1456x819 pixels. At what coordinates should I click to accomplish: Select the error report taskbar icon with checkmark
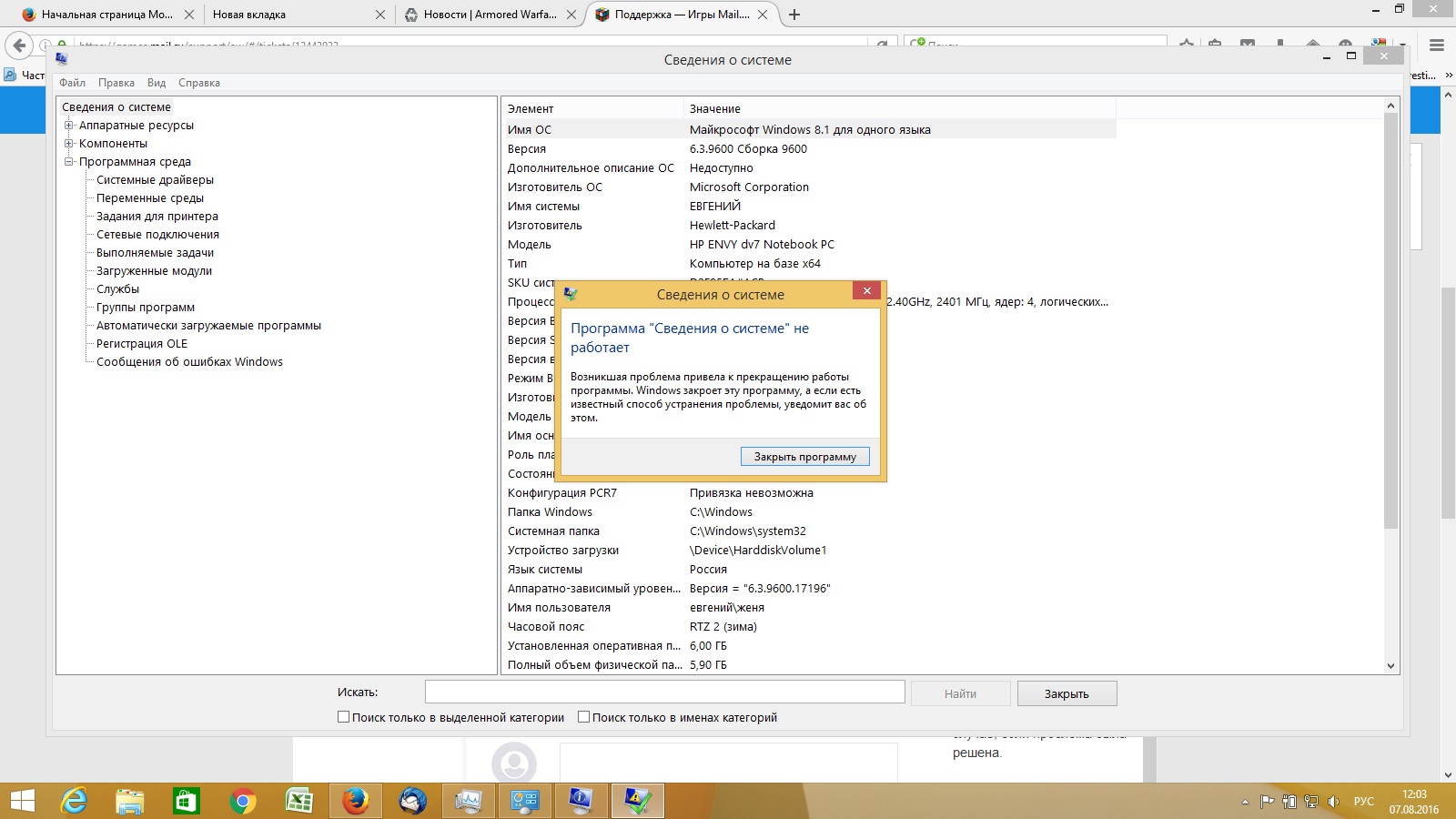(x=638, y=801)
